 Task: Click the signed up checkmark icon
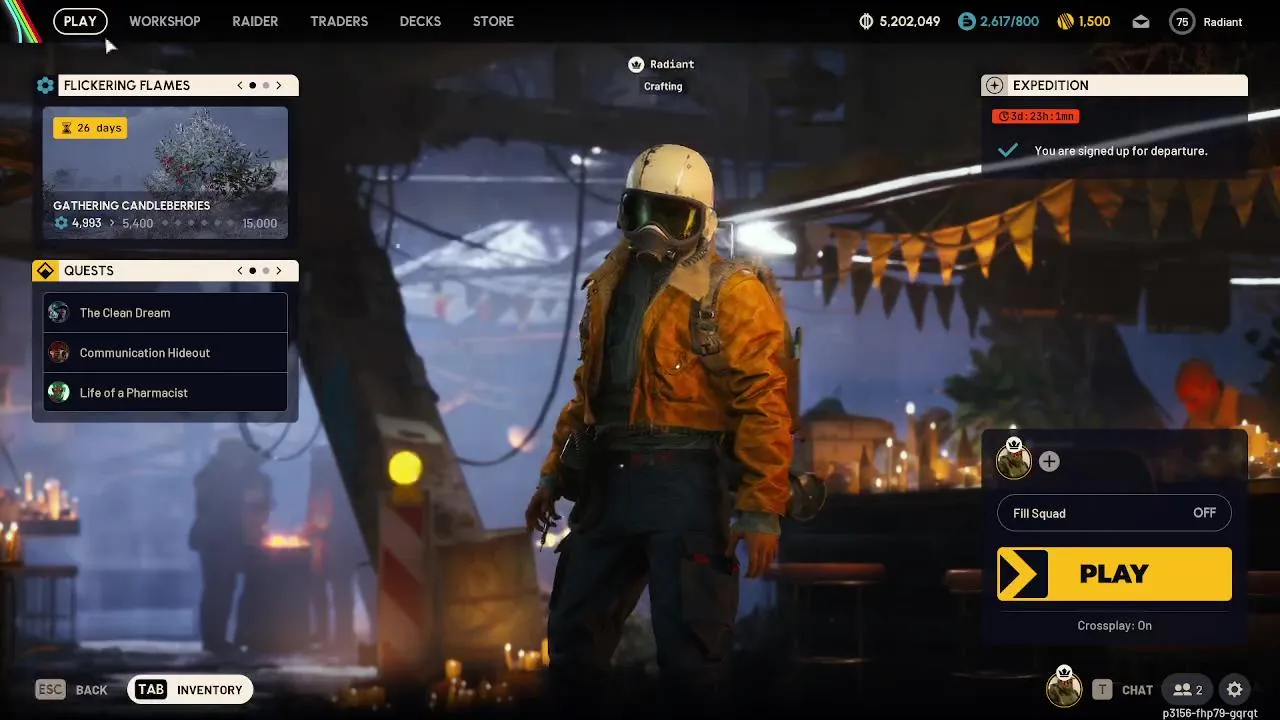click(1008, 150)
